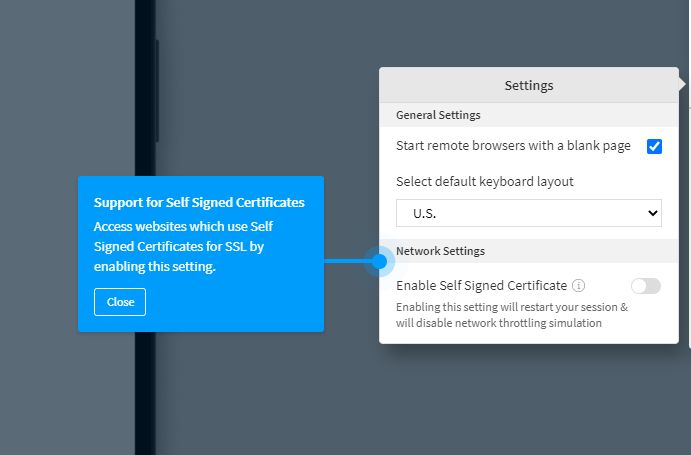Click the tooltip description about SSL

[x=183, y=246]
